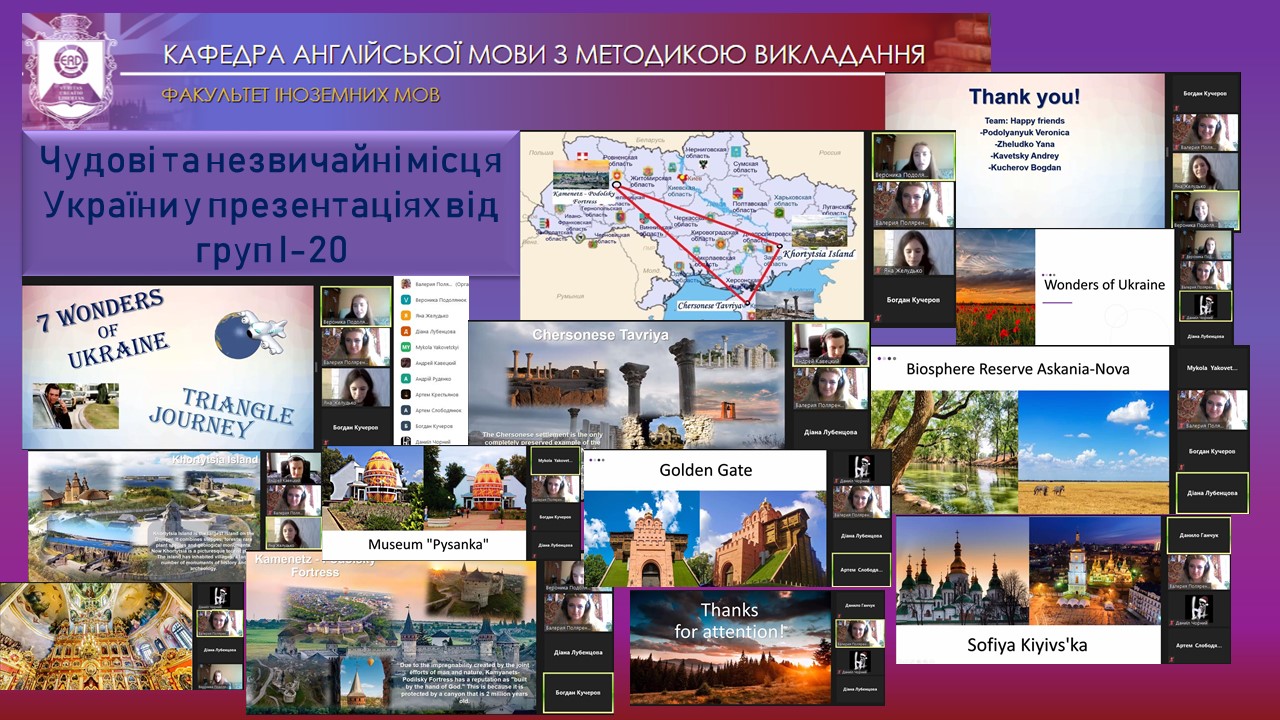
Task: Click the "Thanks for attention!" slide text
Action: coord(729,620)
